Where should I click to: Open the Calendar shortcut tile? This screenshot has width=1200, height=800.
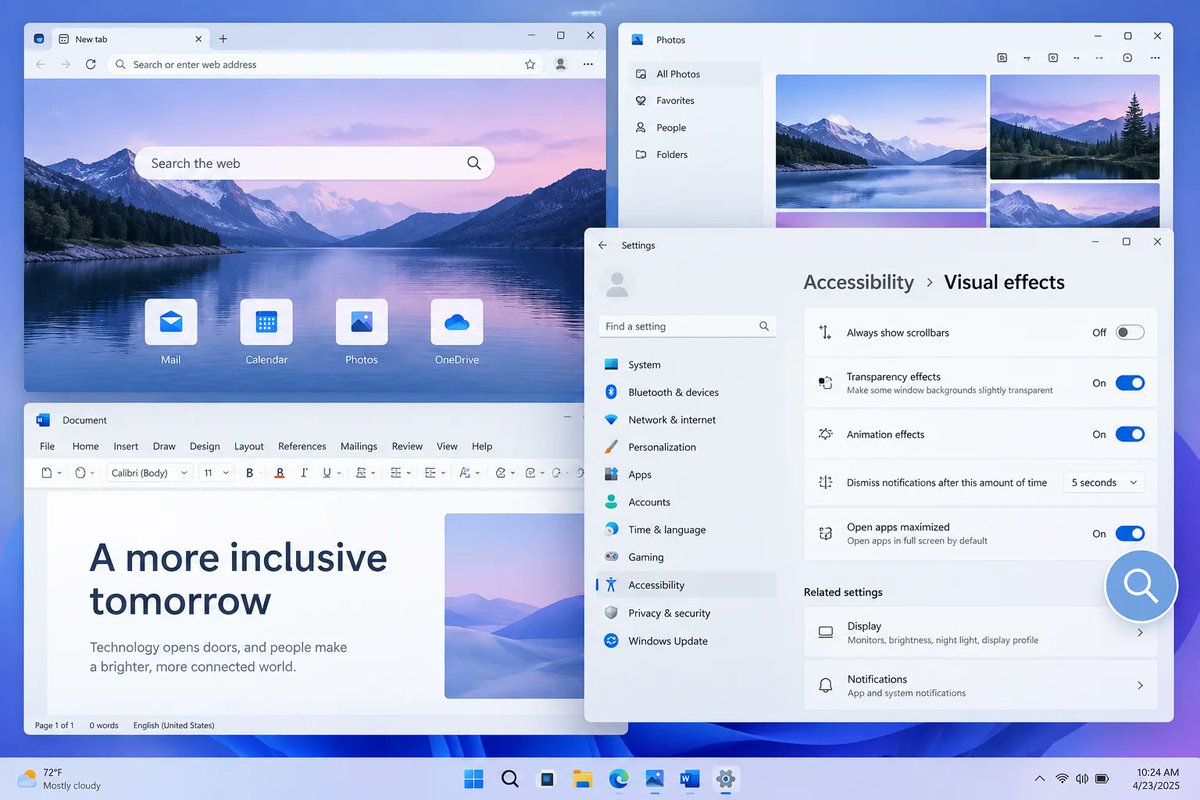pos(266,322)
